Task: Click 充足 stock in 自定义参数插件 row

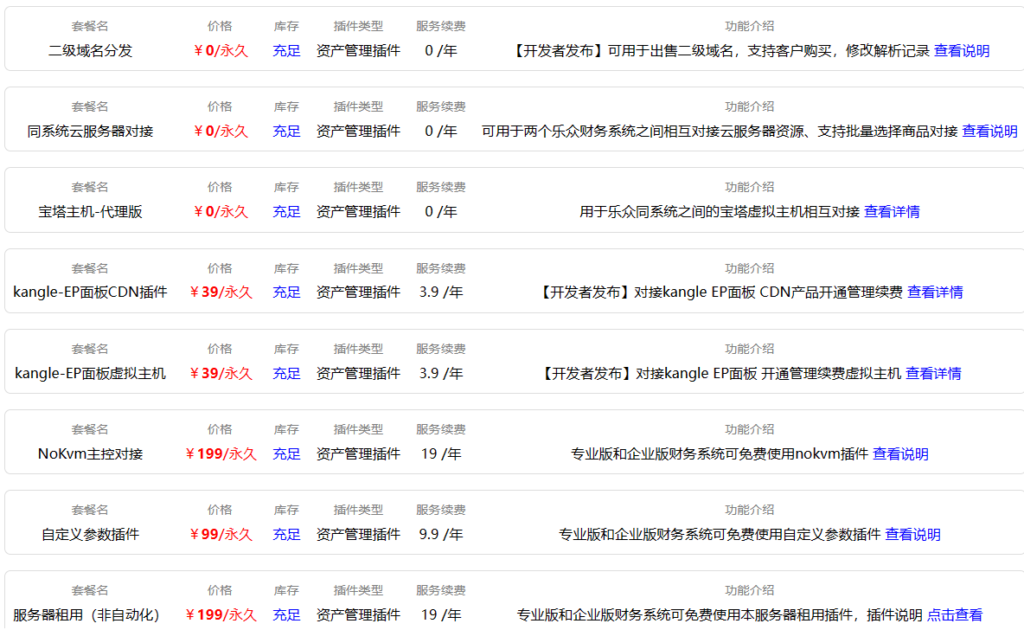Action: pyautogui.click(x=286, y=535)
